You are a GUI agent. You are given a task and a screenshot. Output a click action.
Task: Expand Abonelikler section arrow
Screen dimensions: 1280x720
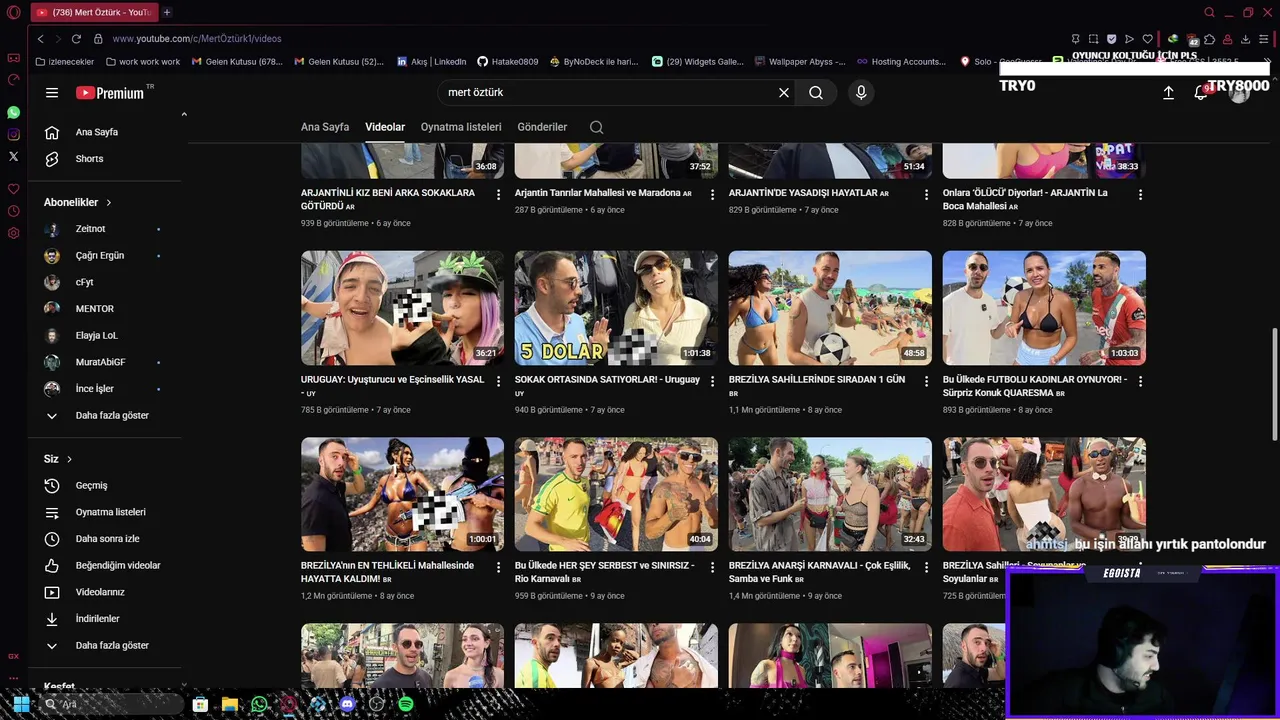[x=109, y=202]
